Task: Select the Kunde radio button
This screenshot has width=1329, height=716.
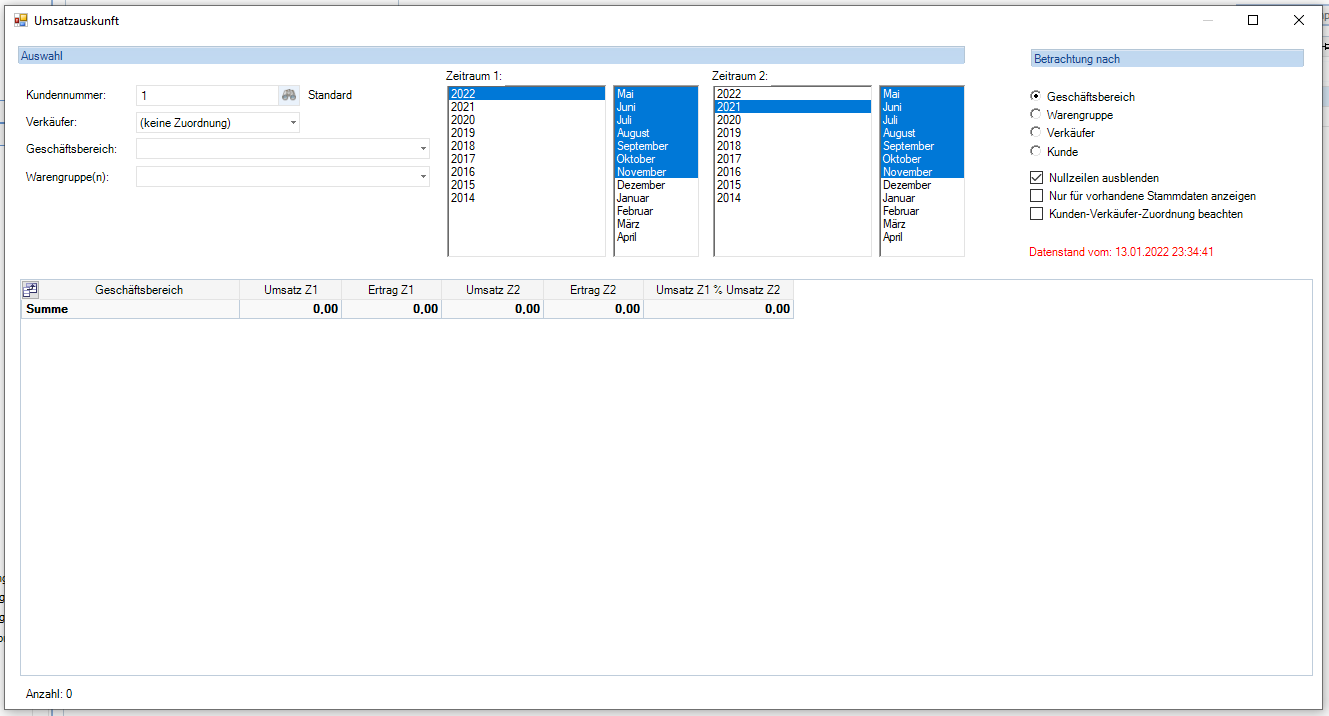Action: [1036, 152]
